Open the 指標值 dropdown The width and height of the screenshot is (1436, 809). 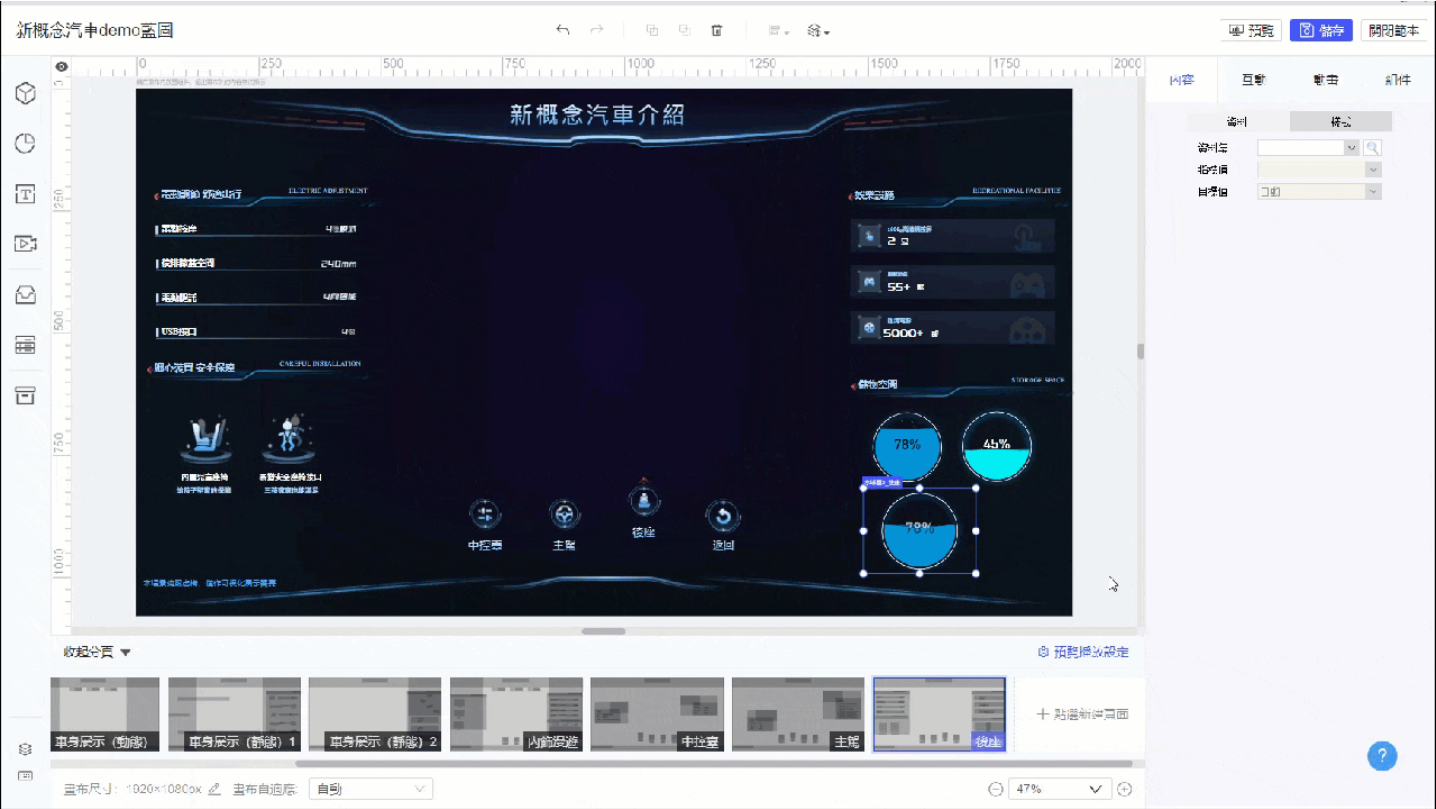pos(1319,170)
